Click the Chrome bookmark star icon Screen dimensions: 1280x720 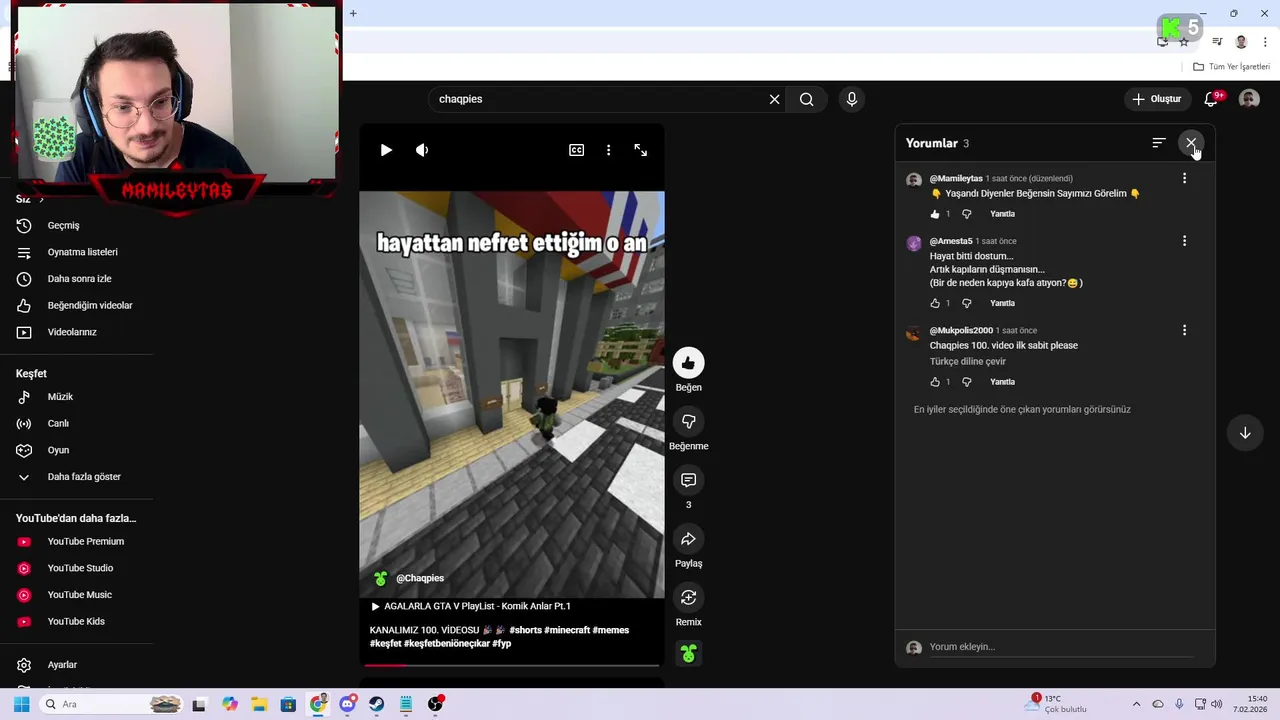(x=1184, y=42)
